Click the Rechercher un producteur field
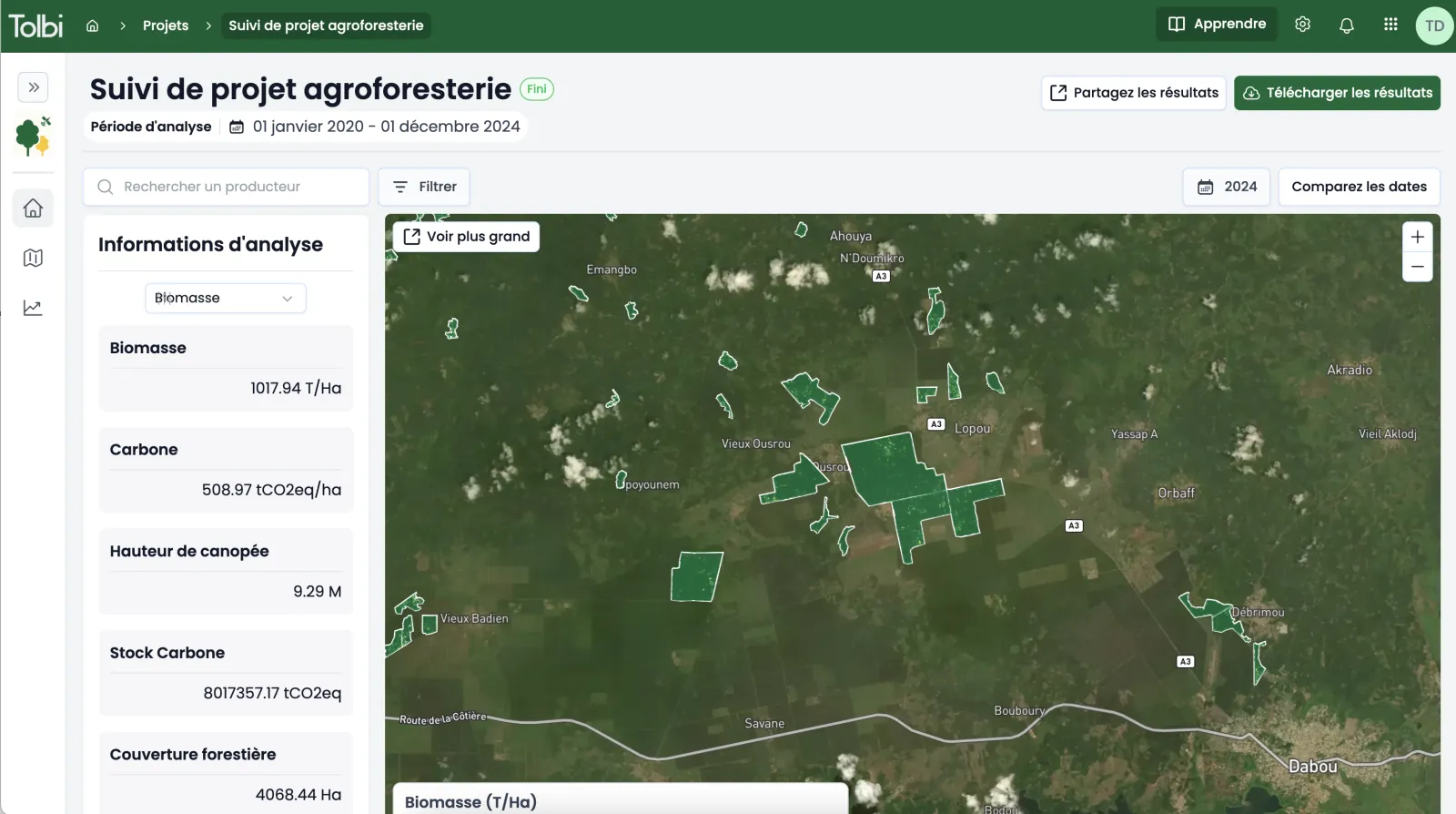1456x814 pixels. click(x=227, y=187)
